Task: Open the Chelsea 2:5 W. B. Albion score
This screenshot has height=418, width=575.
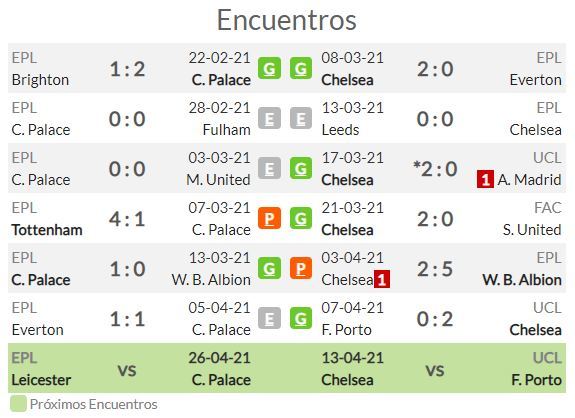Action: tap(435, 269)
